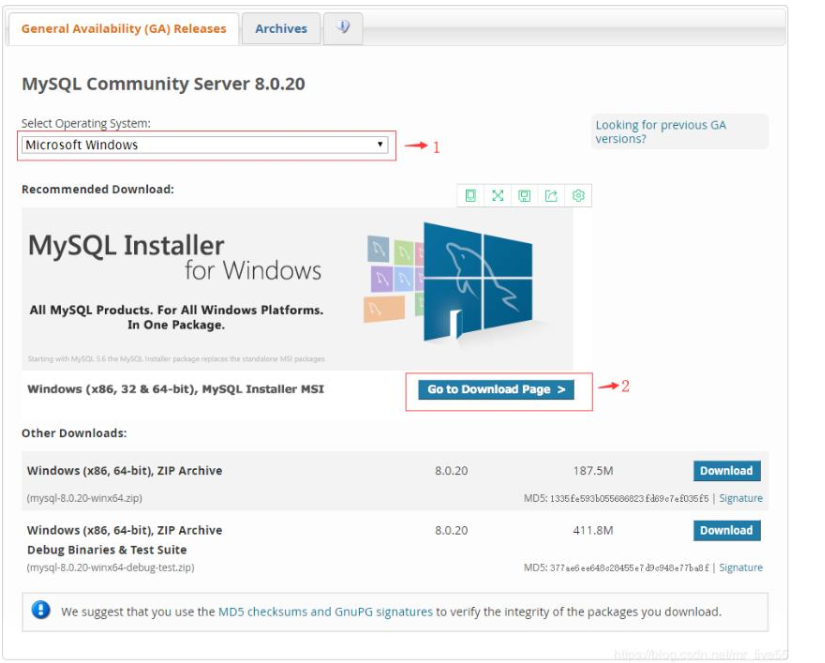Click the MySQL Community Server 8.0.20 heading
825x663 pixels.
(x=163, y=84)
